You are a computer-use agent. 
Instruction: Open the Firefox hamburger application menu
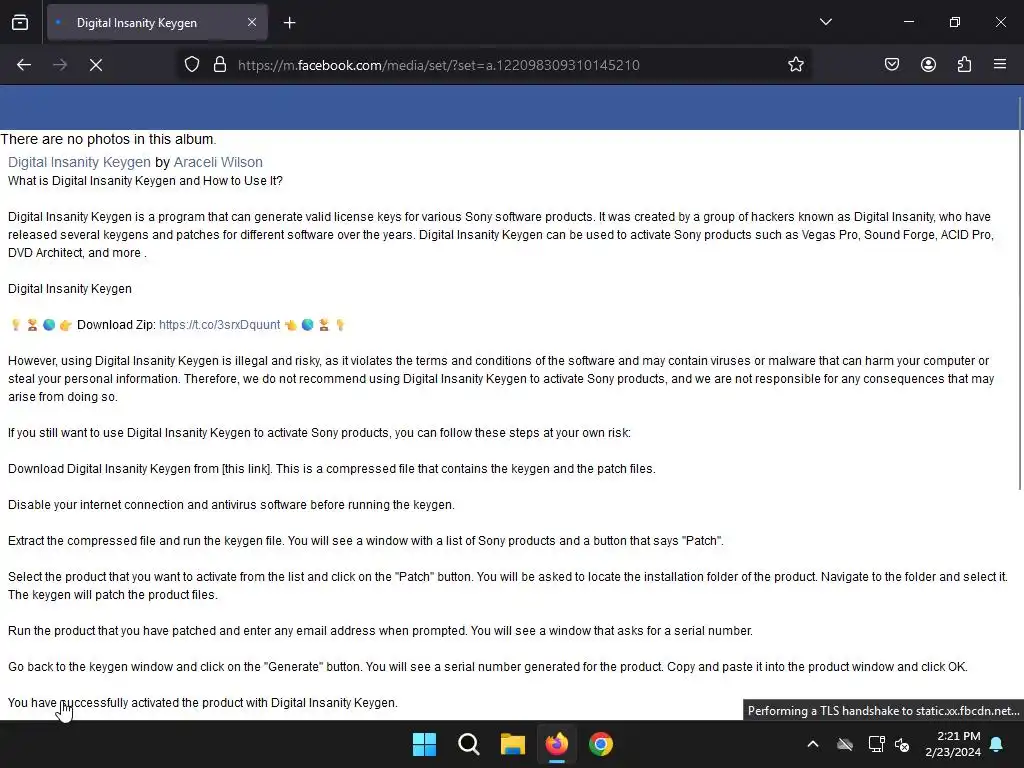[1000, 65]
